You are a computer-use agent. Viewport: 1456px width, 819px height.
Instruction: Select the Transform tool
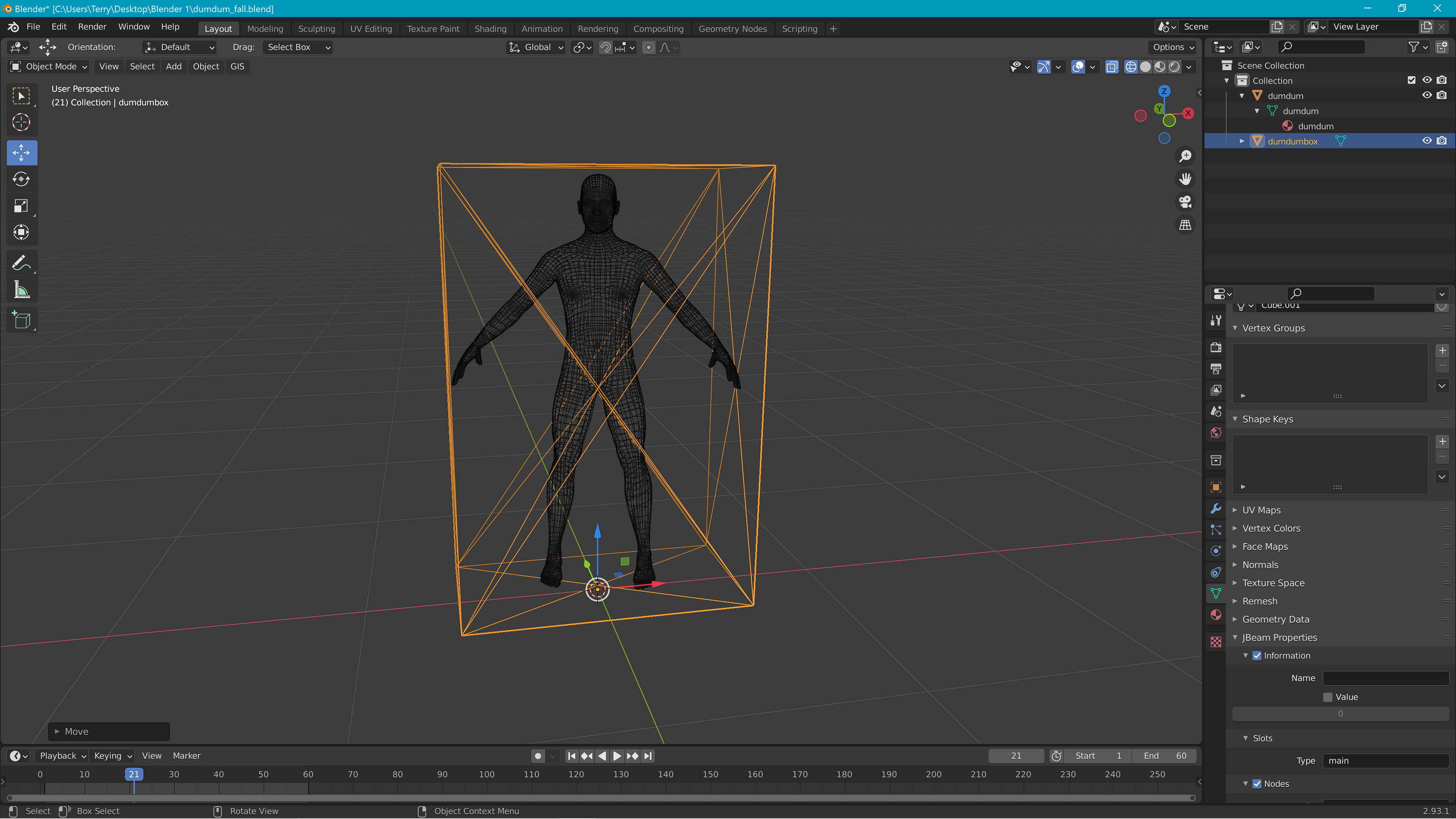[x=22, y=232]
